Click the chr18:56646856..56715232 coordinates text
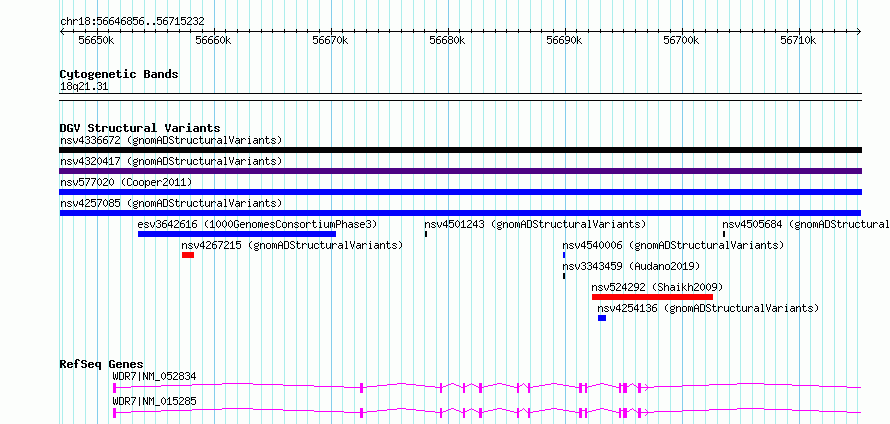 [x=132, y=22]
